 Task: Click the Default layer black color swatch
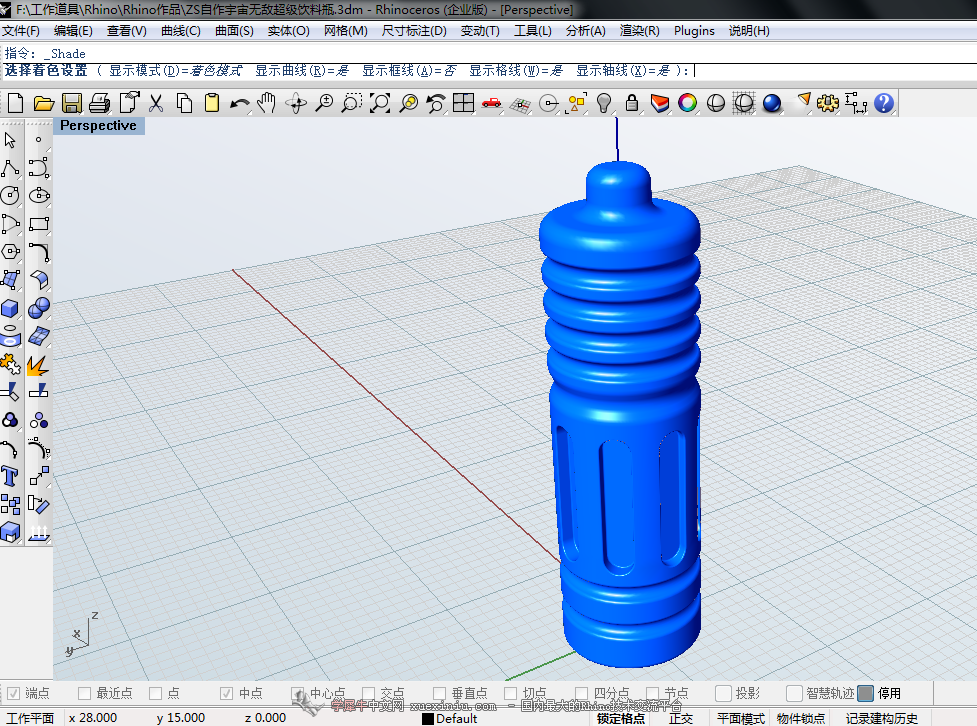(x=428, y=719)
